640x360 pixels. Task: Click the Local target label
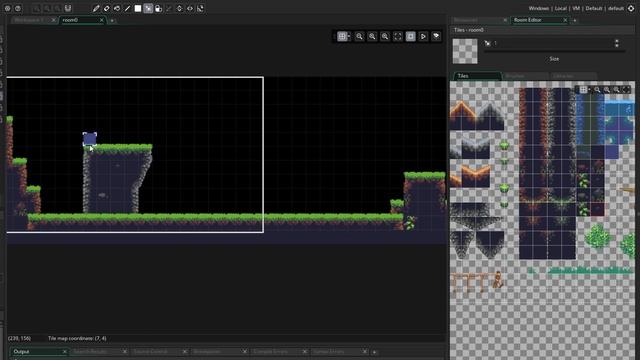[x=560, y=8]
